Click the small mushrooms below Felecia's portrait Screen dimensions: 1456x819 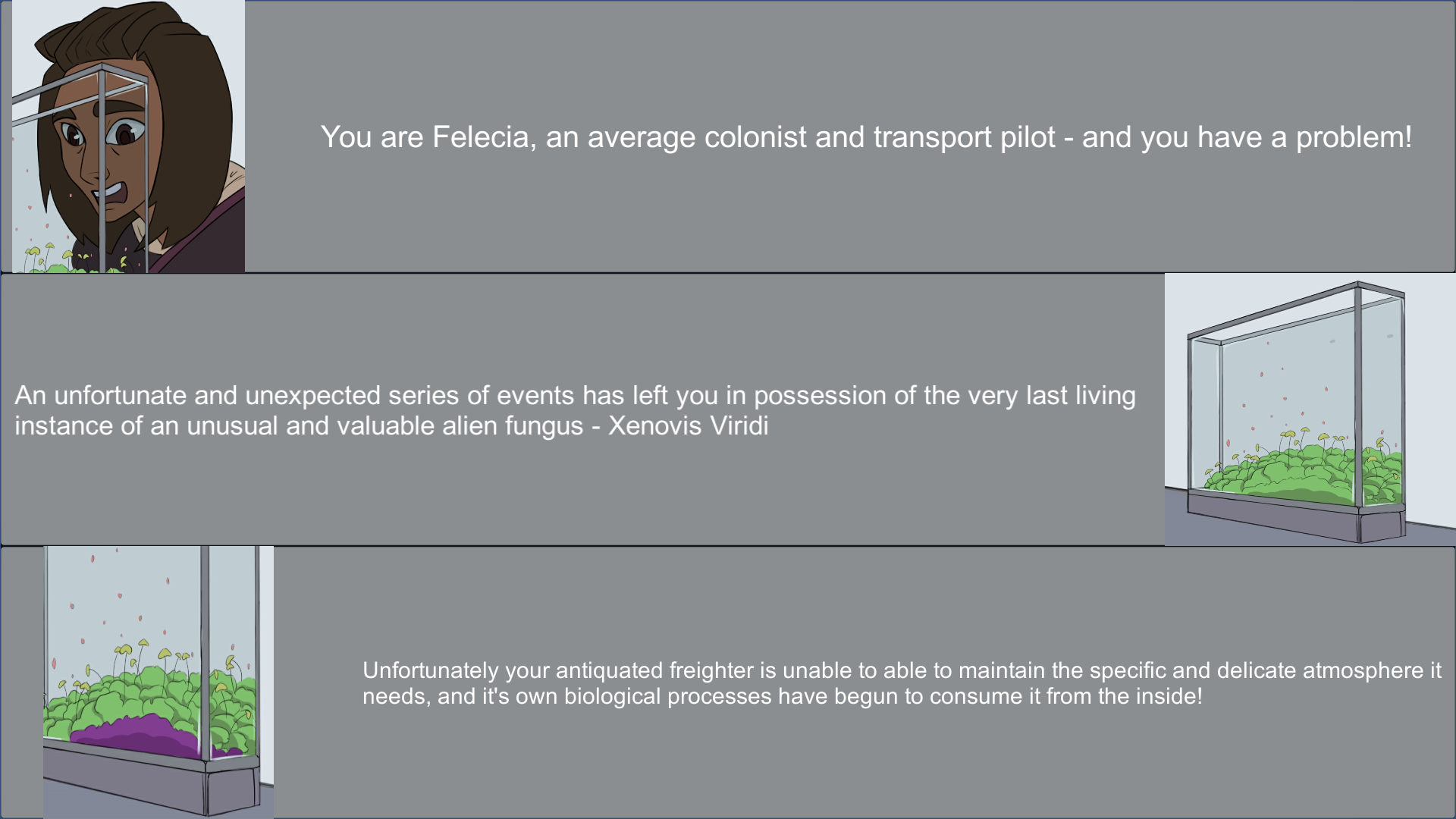(68, 259)
